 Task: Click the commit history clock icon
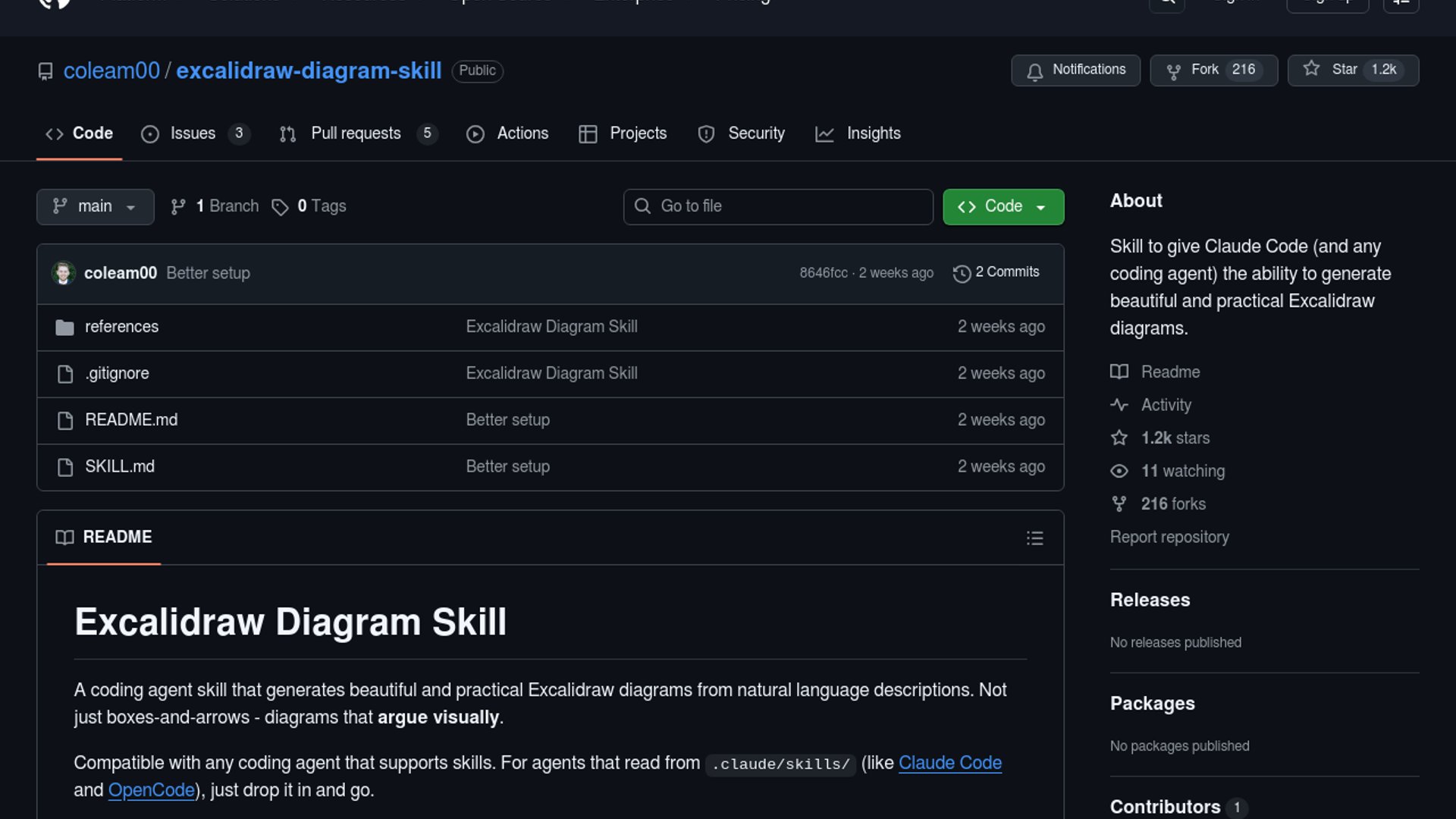point(962,274)
